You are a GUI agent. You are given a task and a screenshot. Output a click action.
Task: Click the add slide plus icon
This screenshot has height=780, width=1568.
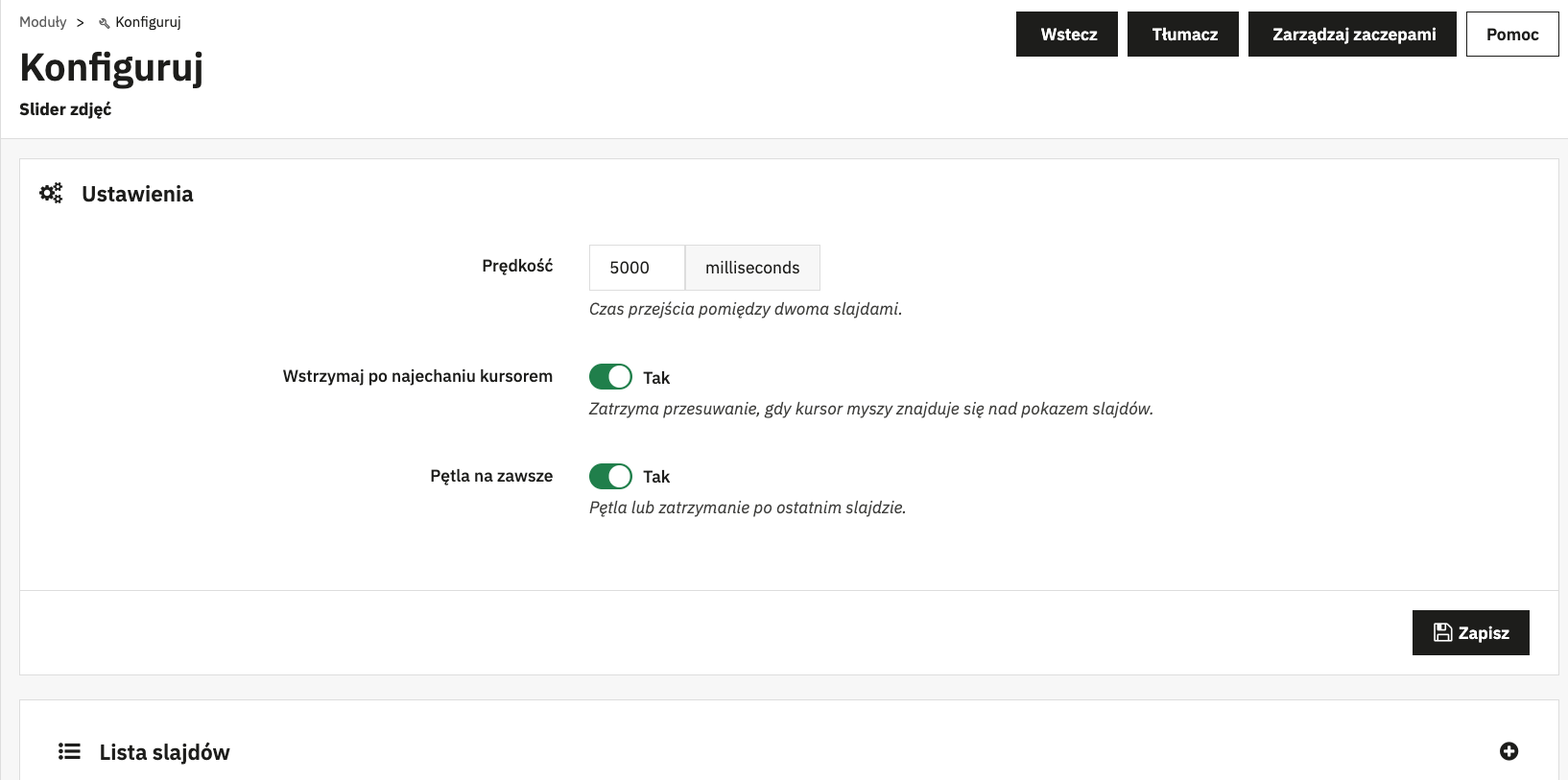[x=1509, y=751]
